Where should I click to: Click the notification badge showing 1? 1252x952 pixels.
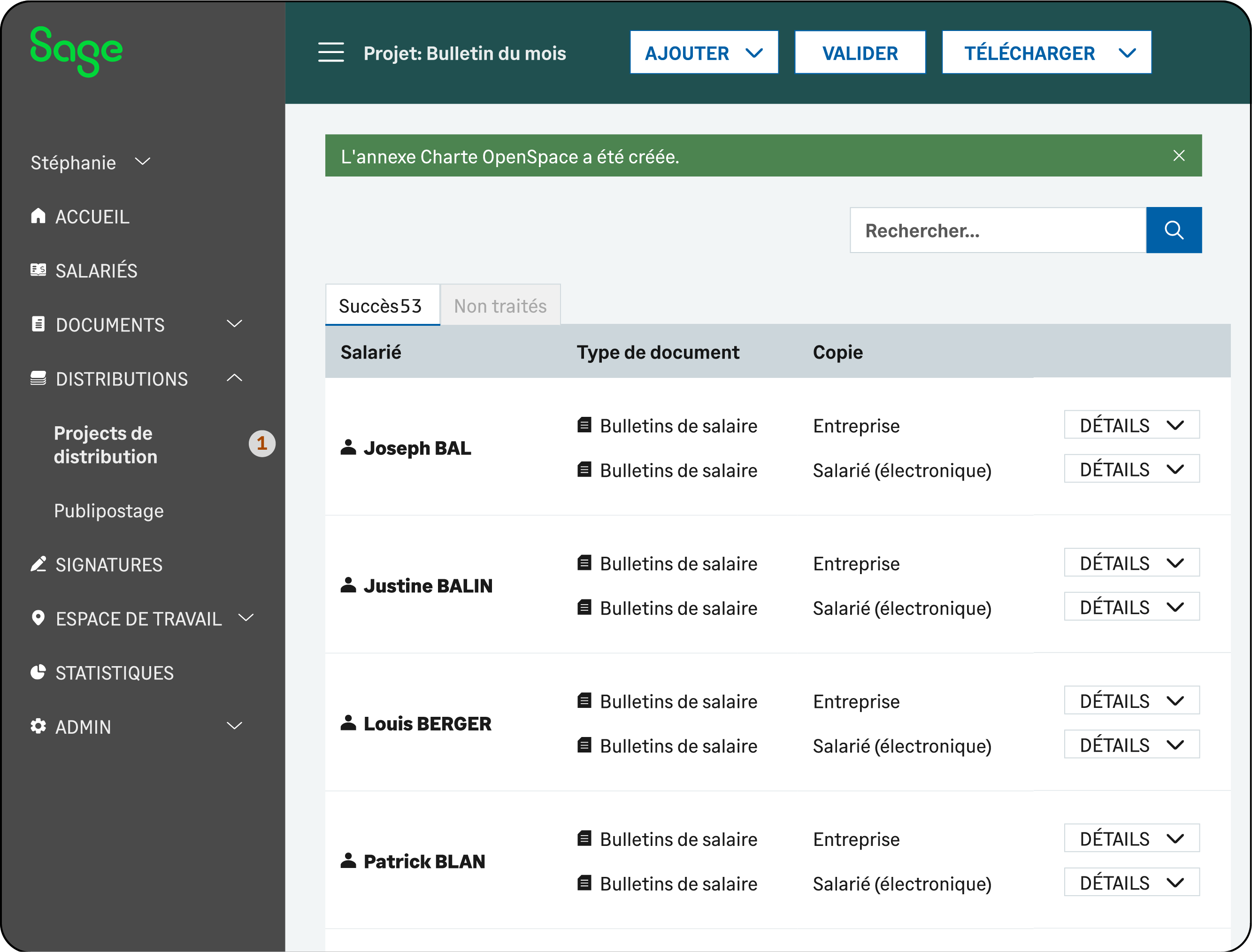(262, 443)
